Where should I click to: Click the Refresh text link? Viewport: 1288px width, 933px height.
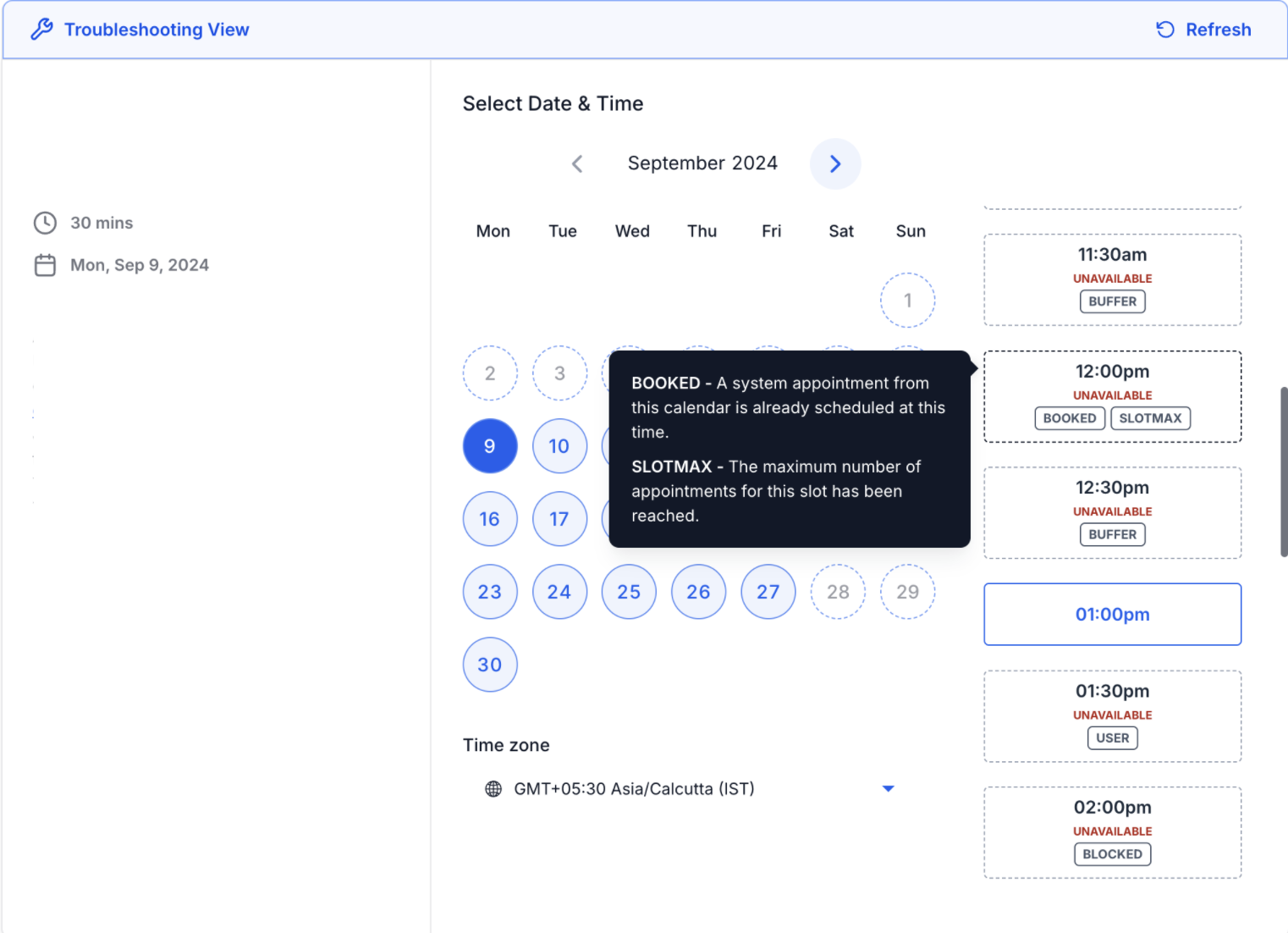click(1218, 30)
